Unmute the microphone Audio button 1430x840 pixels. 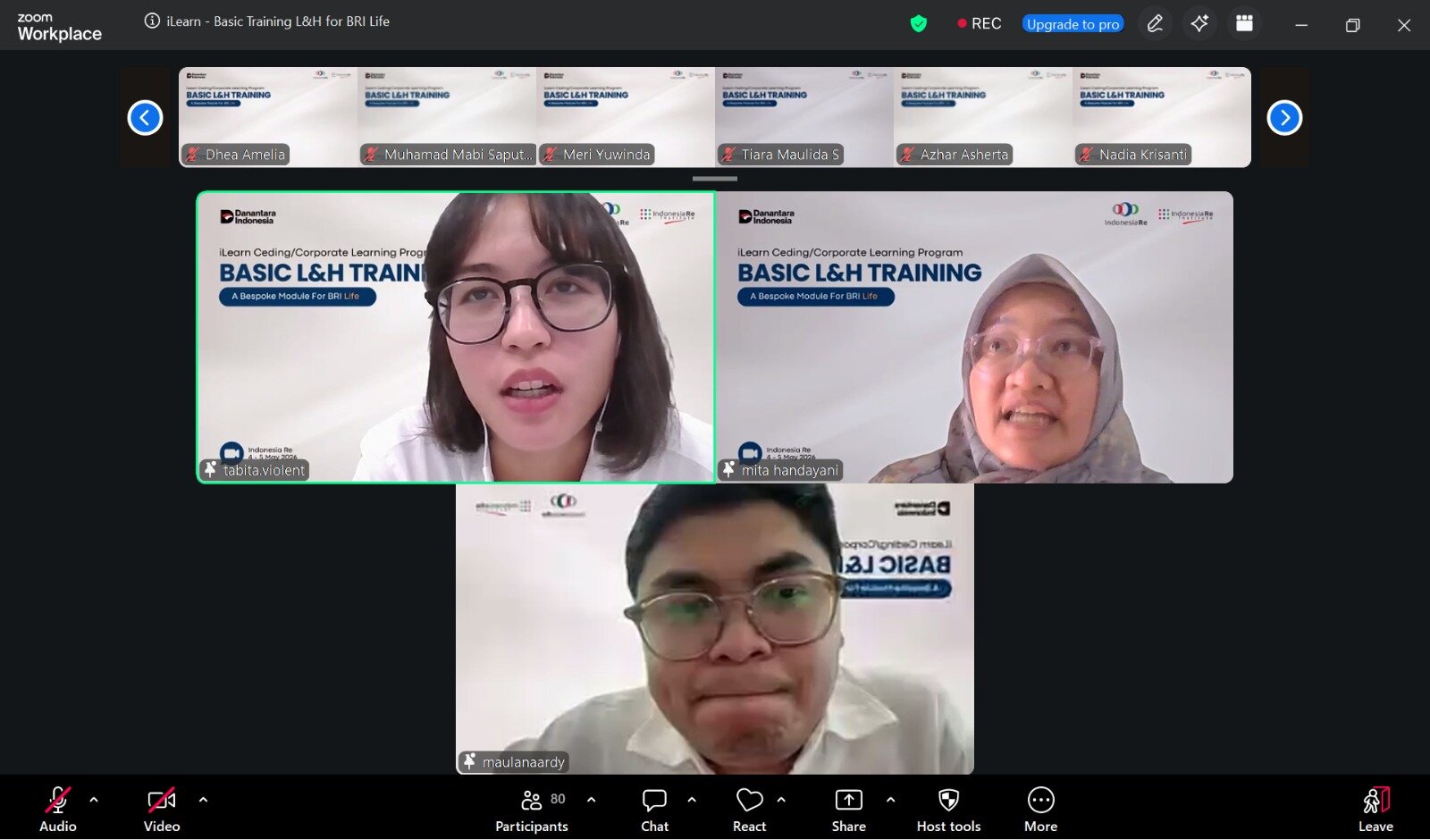coord(58,810)
